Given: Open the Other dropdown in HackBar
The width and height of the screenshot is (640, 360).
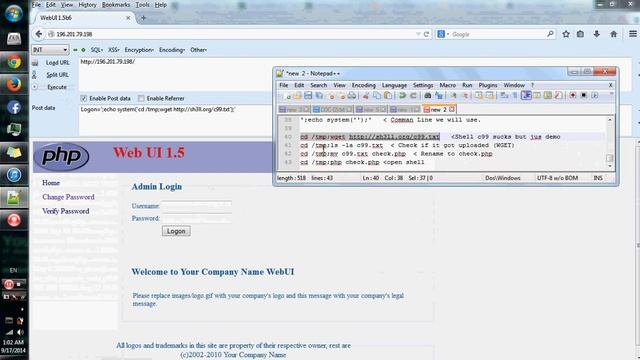Looking at the screenshot, I should 198,50.
